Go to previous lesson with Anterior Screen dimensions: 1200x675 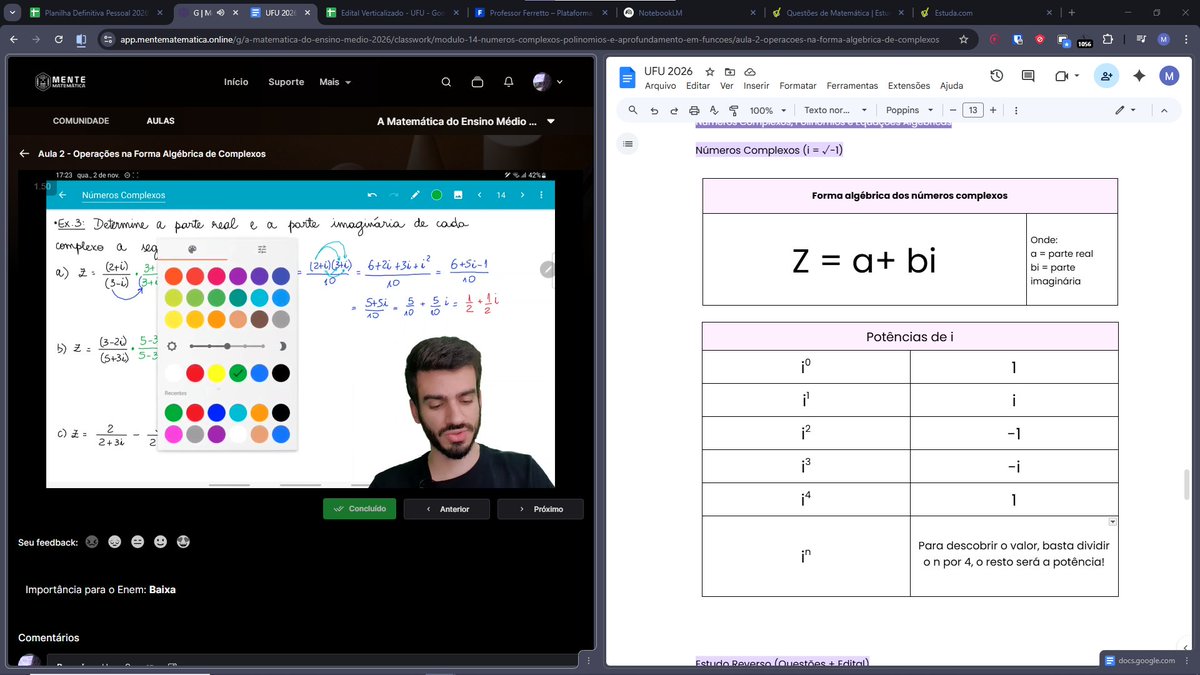(446, 509)
